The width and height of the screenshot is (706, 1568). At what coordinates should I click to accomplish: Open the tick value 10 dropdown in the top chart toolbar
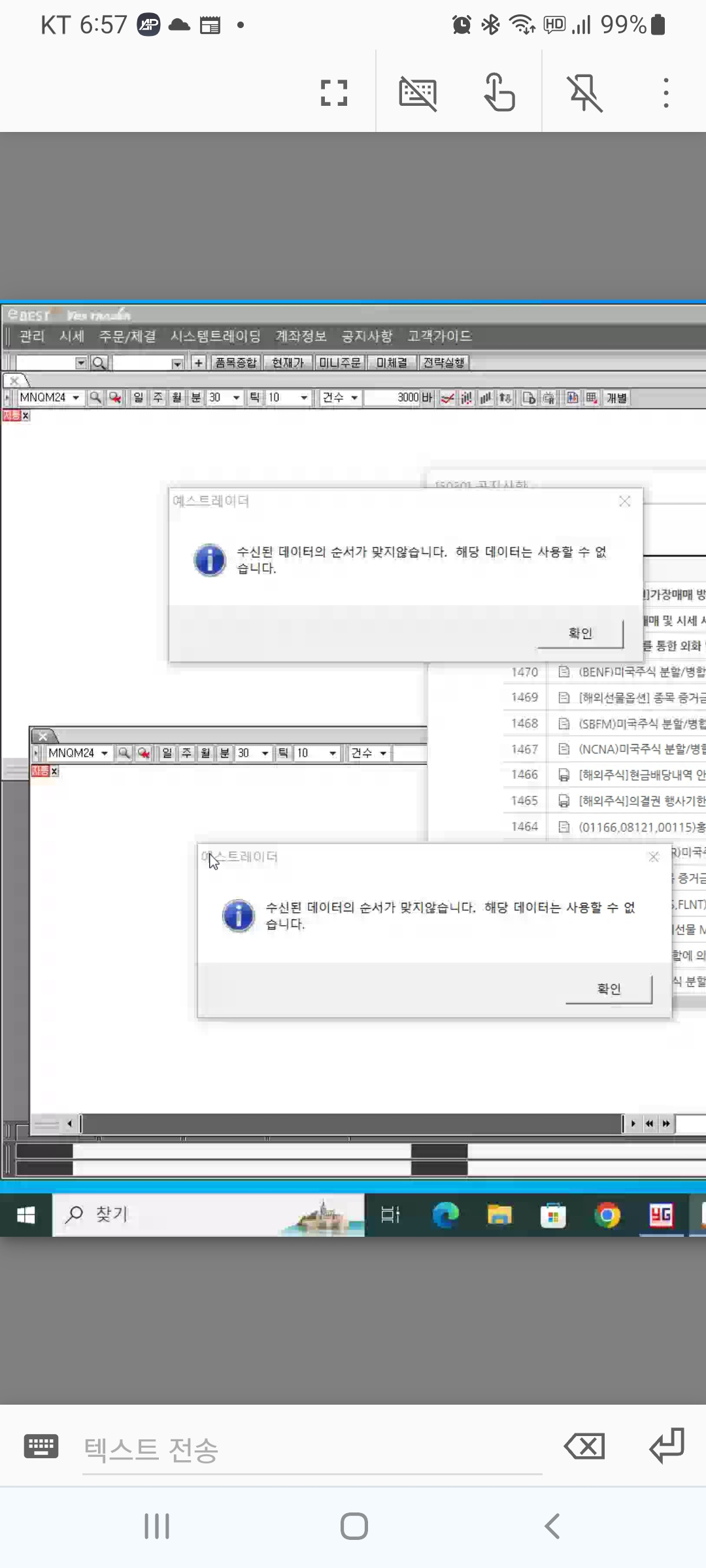[304, 398]
